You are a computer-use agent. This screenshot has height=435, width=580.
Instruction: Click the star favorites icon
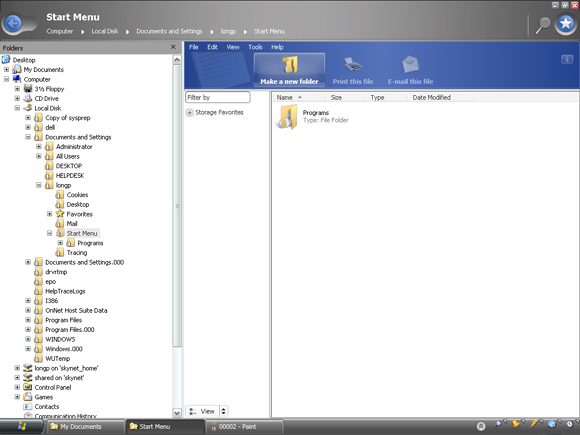point(566,24)
